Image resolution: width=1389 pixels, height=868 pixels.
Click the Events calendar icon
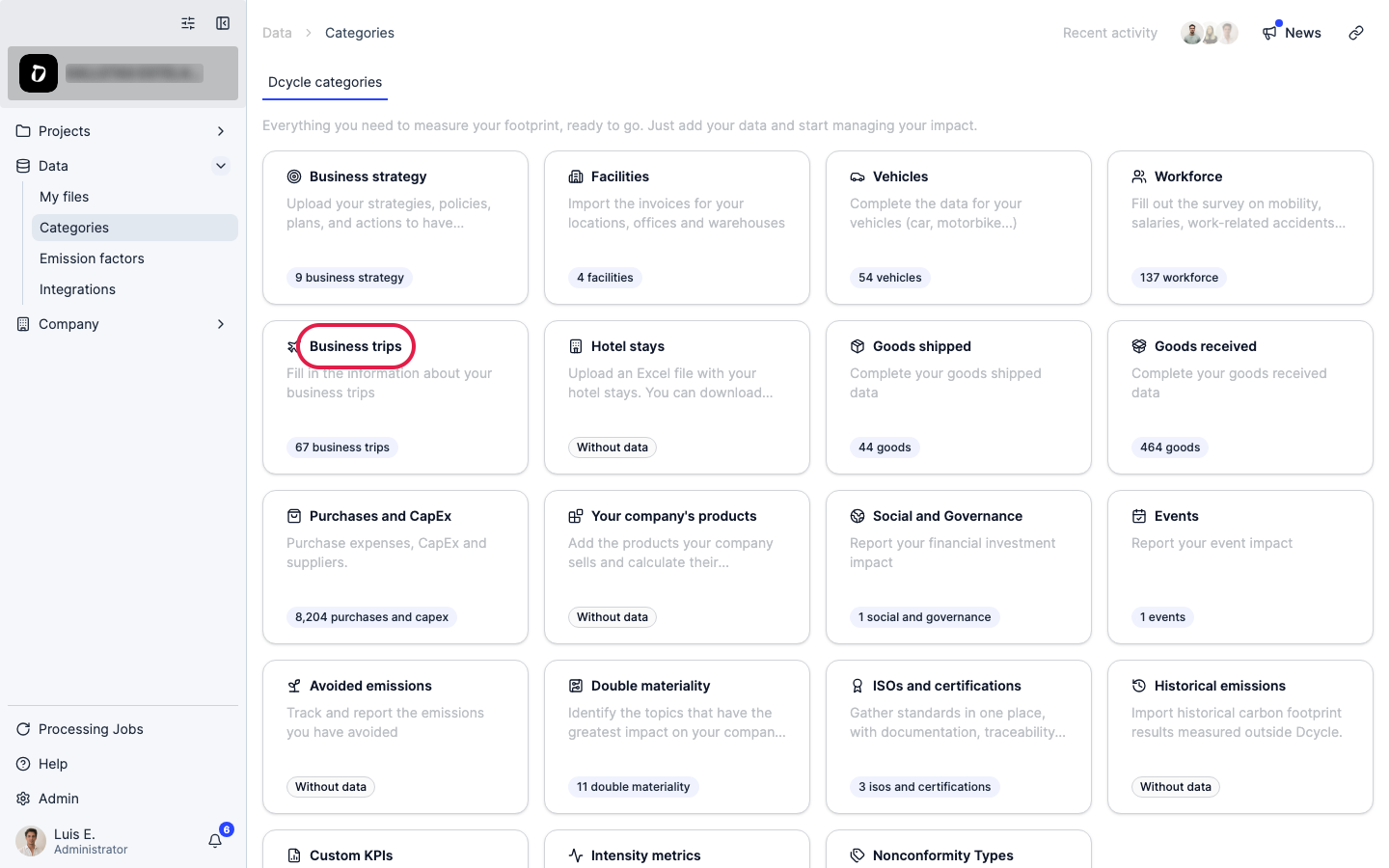click(x=1139, y=516)
